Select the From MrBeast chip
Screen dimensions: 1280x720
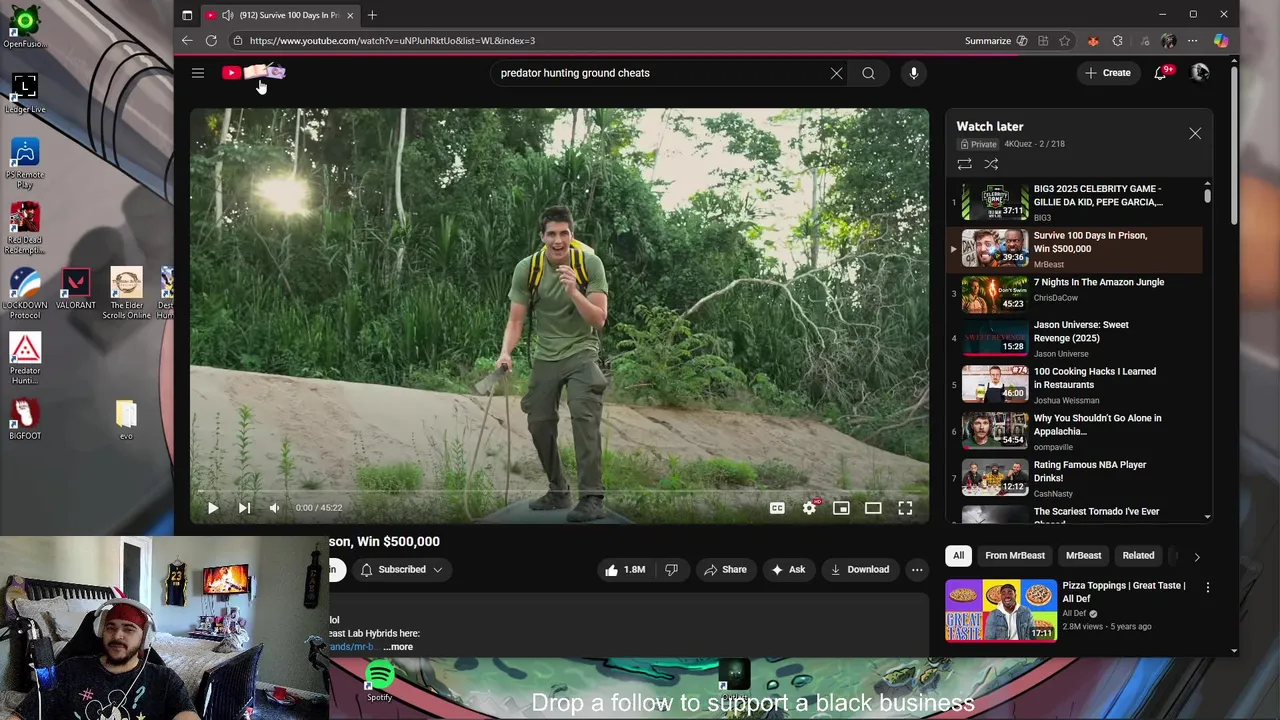[x=1014, y=556]
